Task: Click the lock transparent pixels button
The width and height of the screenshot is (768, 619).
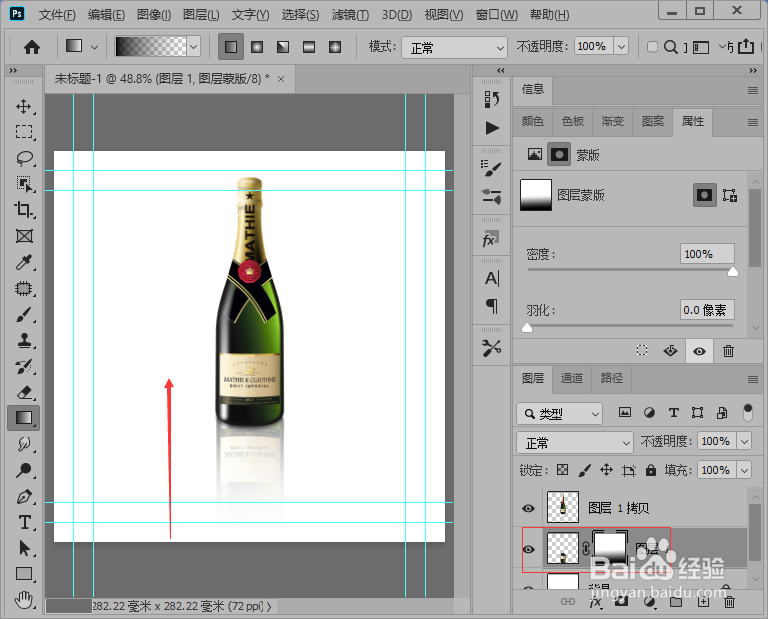Action: [563, 470]
